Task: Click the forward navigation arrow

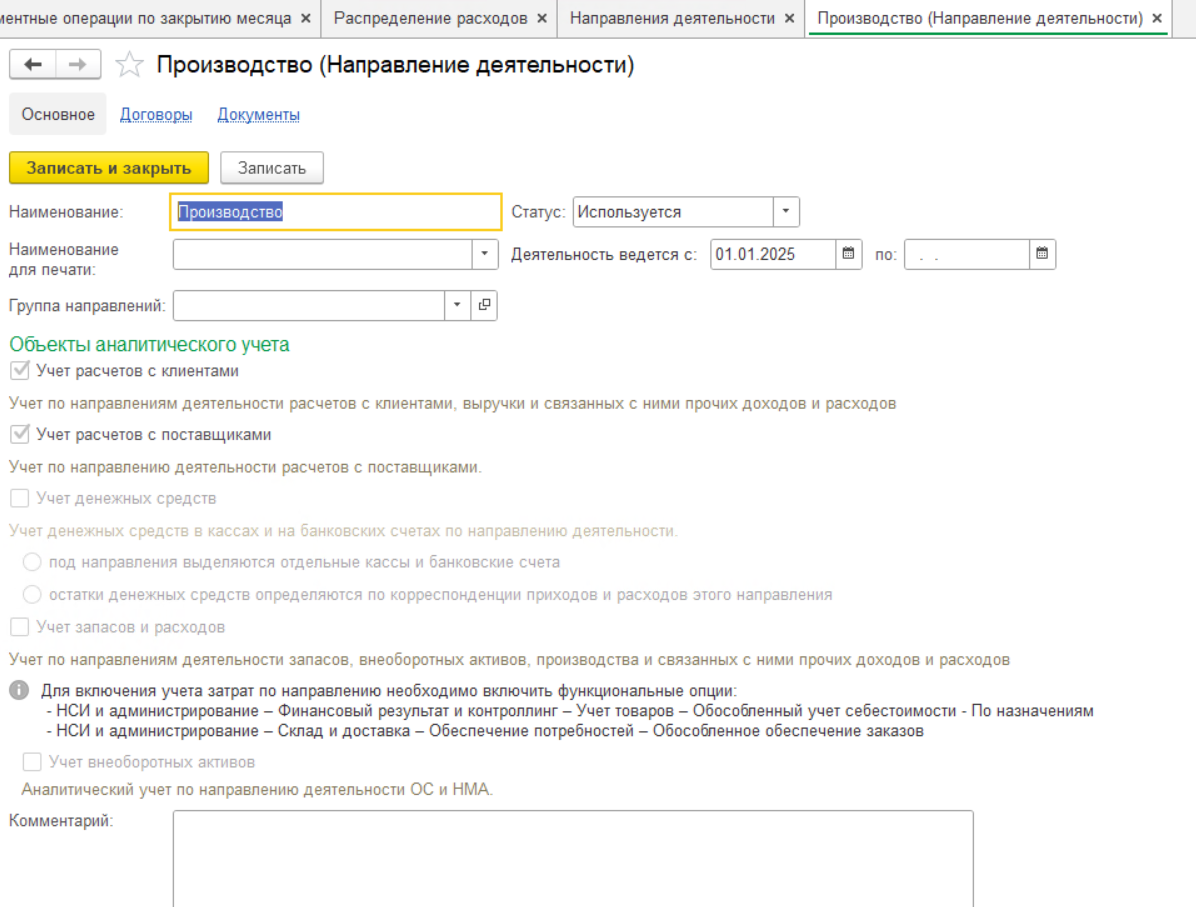Action: (x=78, y=65)
